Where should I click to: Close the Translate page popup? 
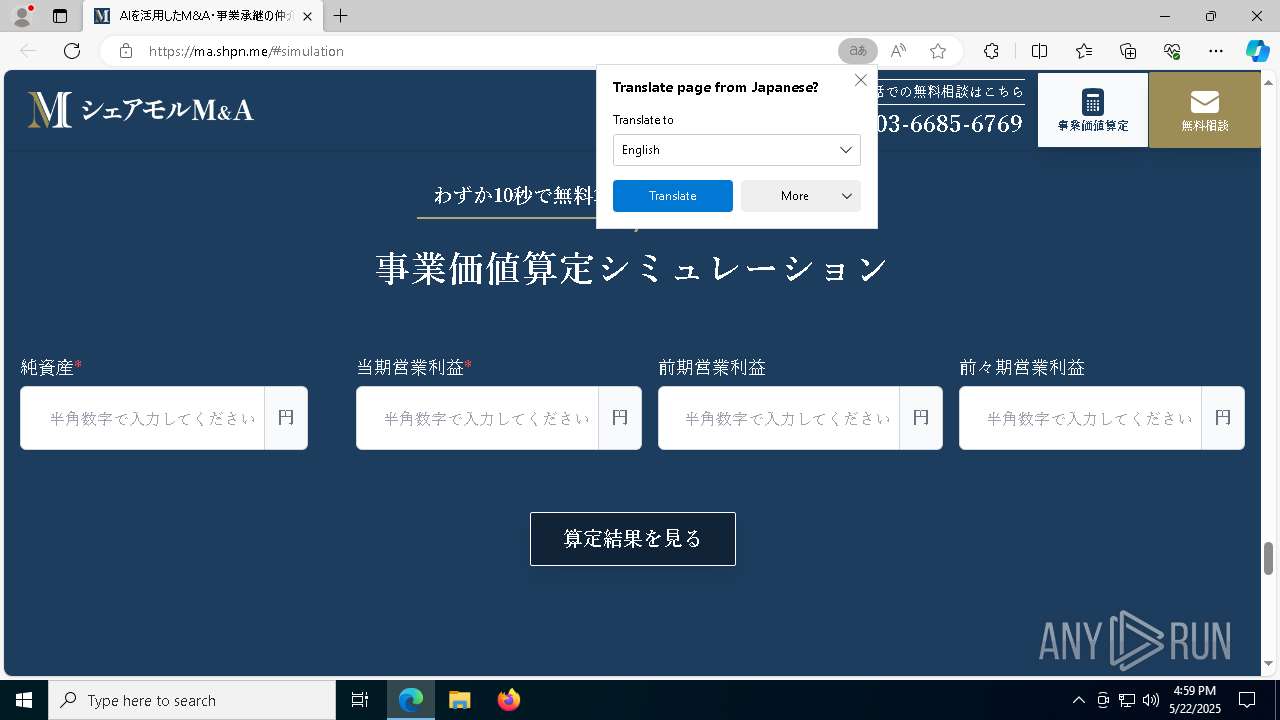[860, 80]
